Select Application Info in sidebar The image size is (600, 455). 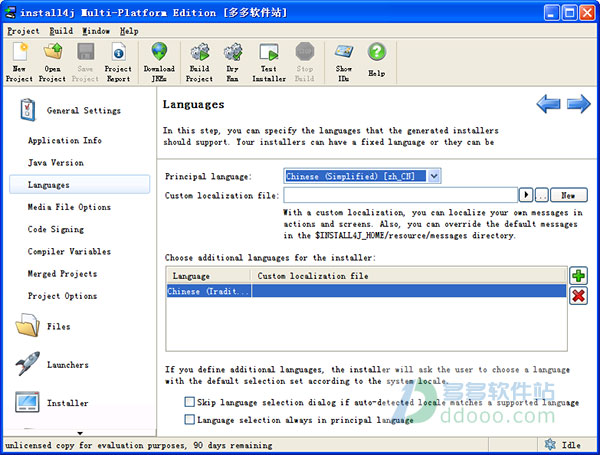(65, 140)
